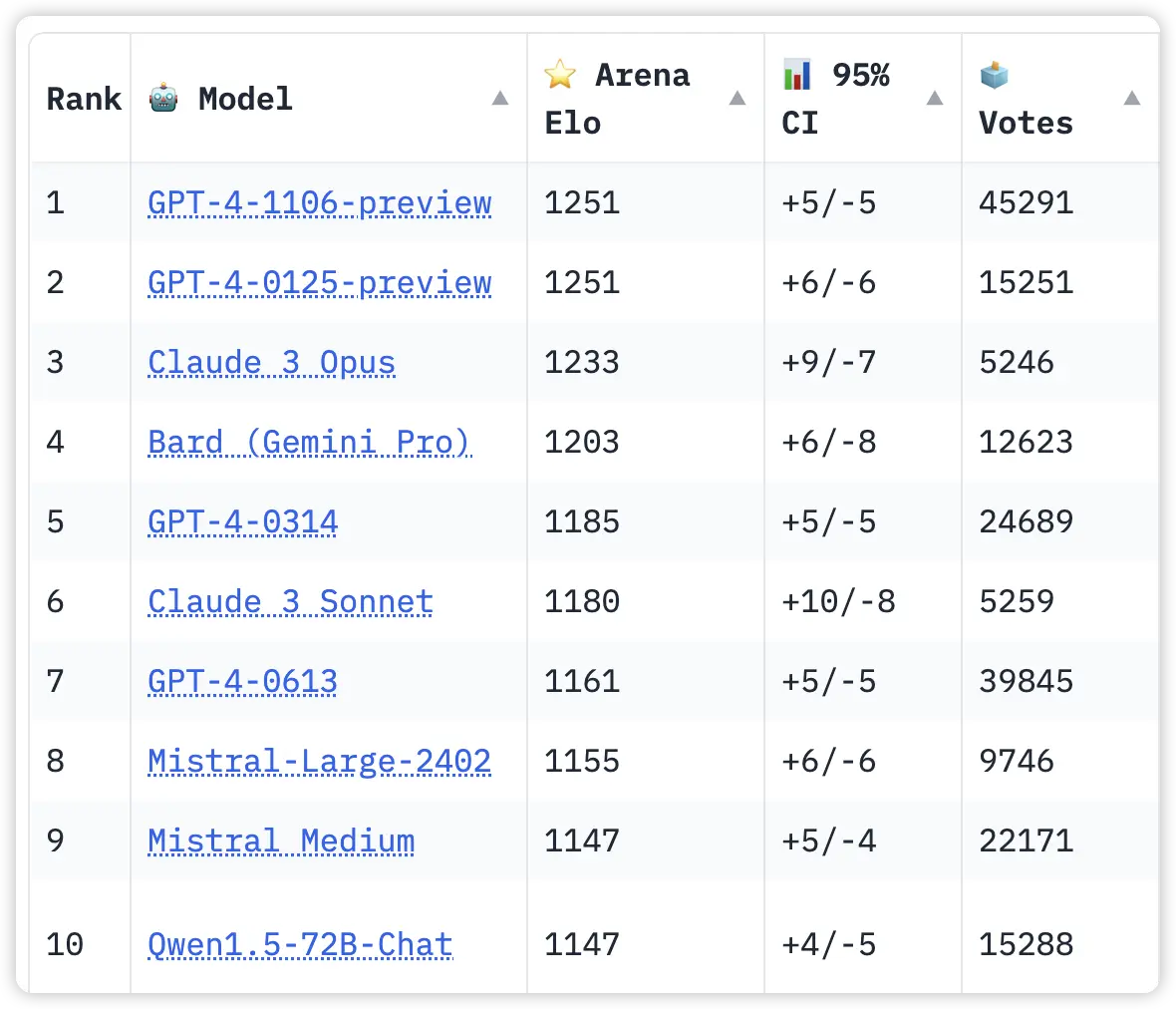The height and width of the screenshot is (1009, 1176).
Task: Open the GPT-4-0613 model link
Action: [x=243, y=681]
